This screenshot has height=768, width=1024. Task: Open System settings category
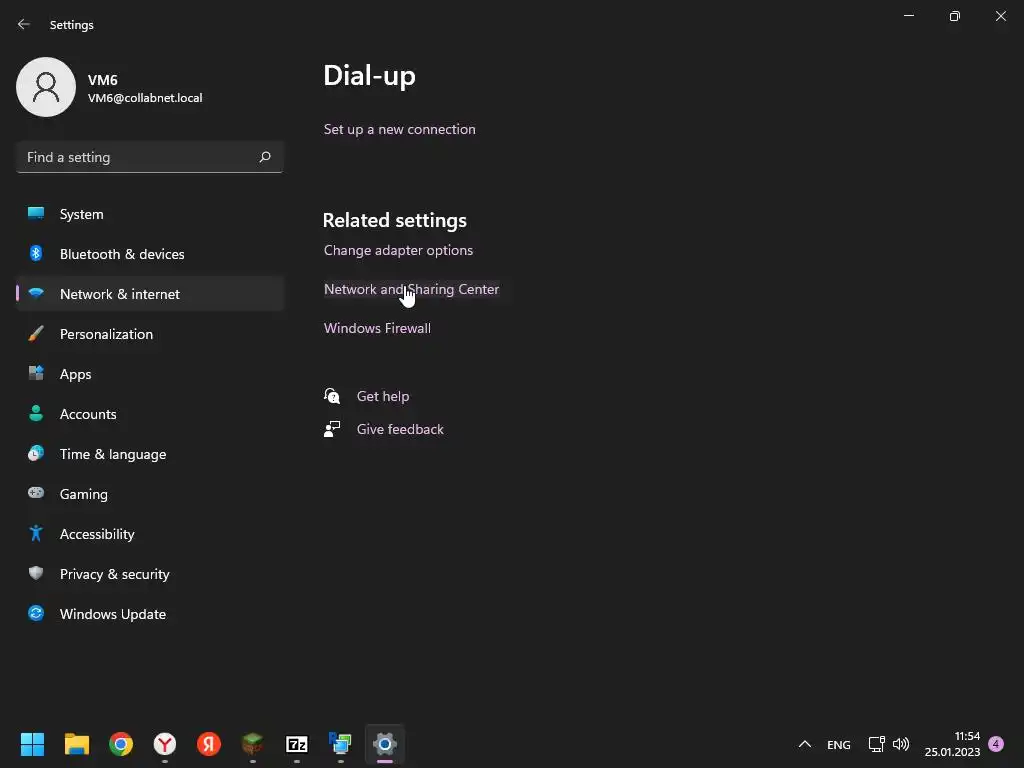(x=150, y=214)
